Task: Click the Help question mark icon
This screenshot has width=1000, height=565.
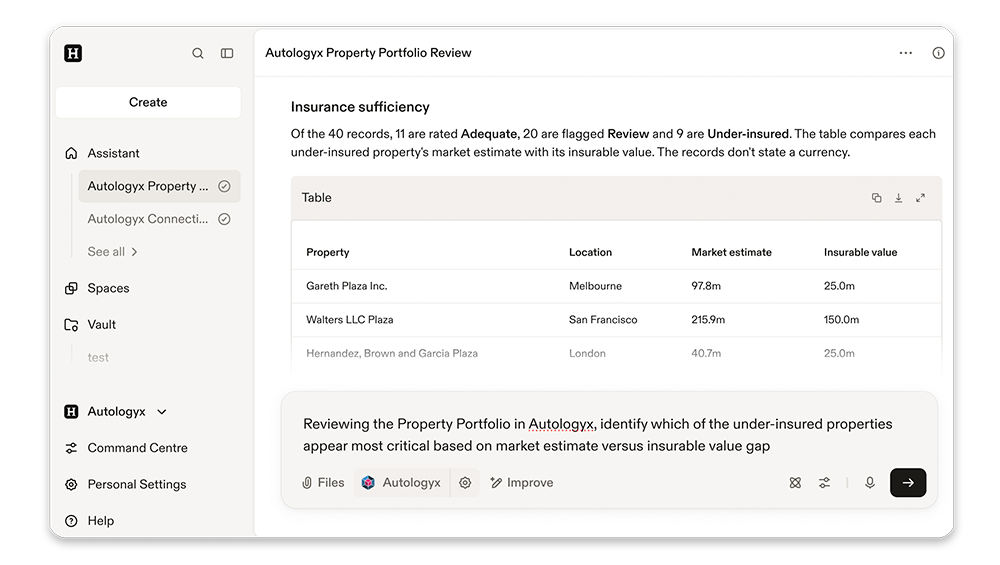Action: pos(71,521)
